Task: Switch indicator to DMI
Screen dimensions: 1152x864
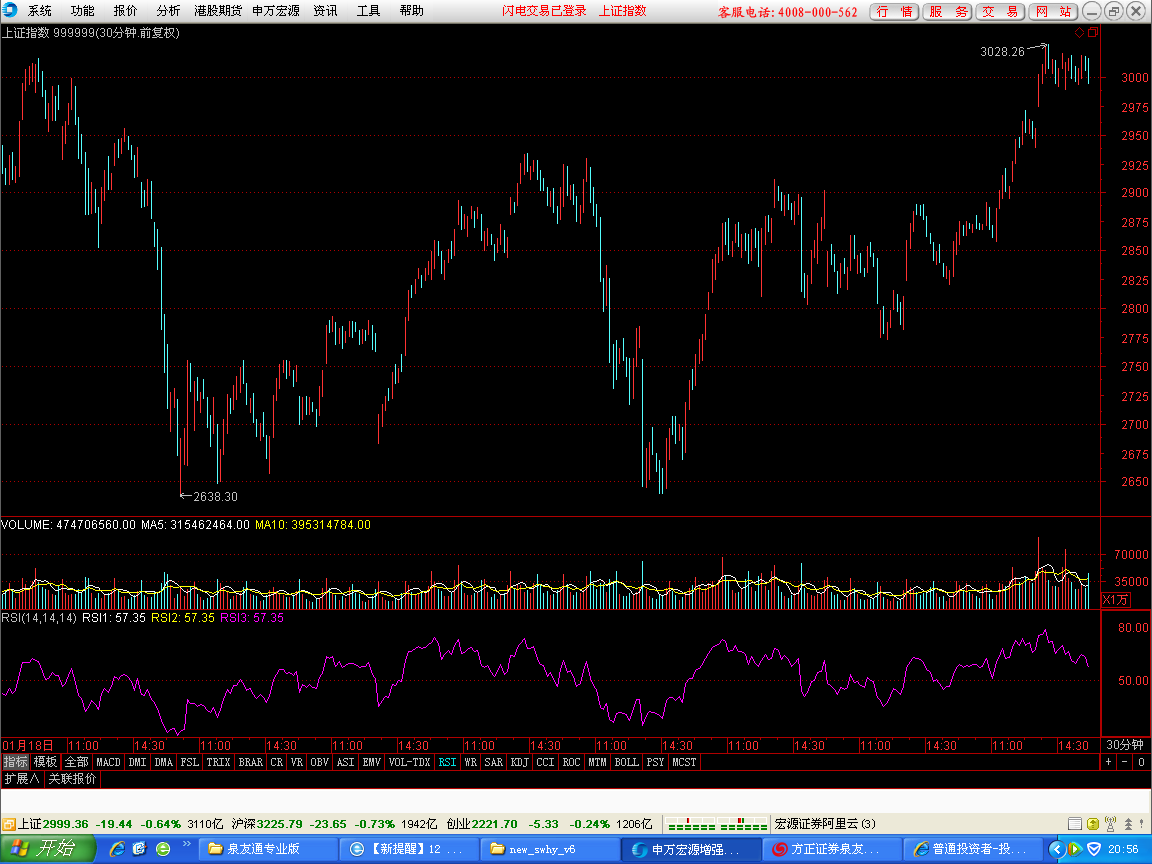Action: tap(137, 762)
